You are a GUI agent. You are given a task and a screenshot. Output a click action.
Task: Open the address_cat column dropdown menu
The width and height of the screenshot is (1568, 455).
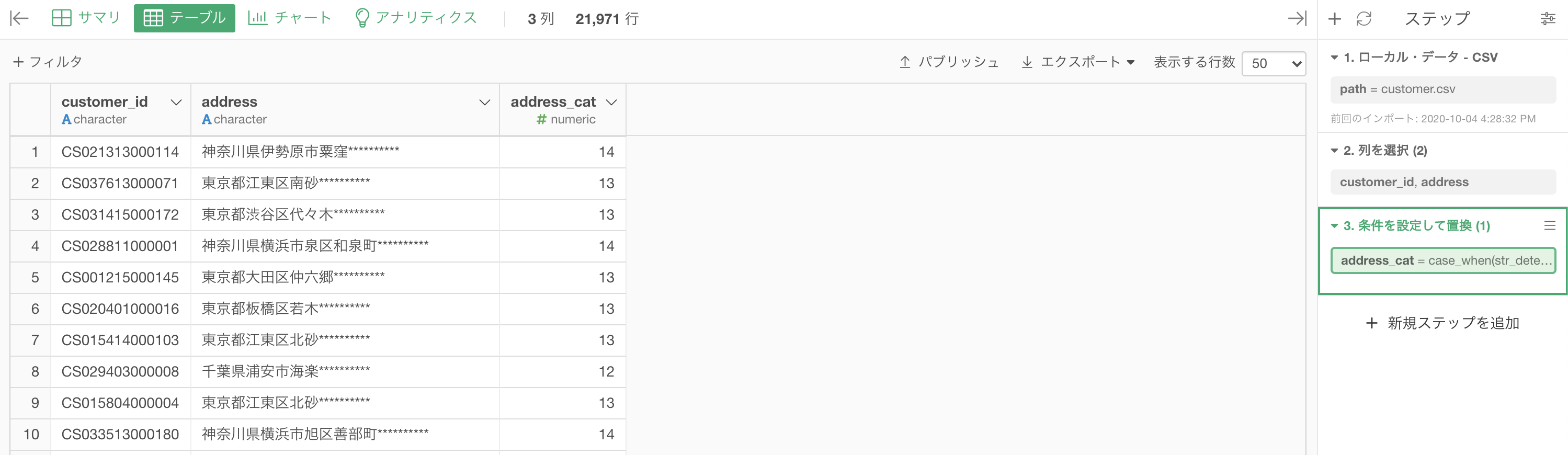pyautogui.click(x=612, y=102)
